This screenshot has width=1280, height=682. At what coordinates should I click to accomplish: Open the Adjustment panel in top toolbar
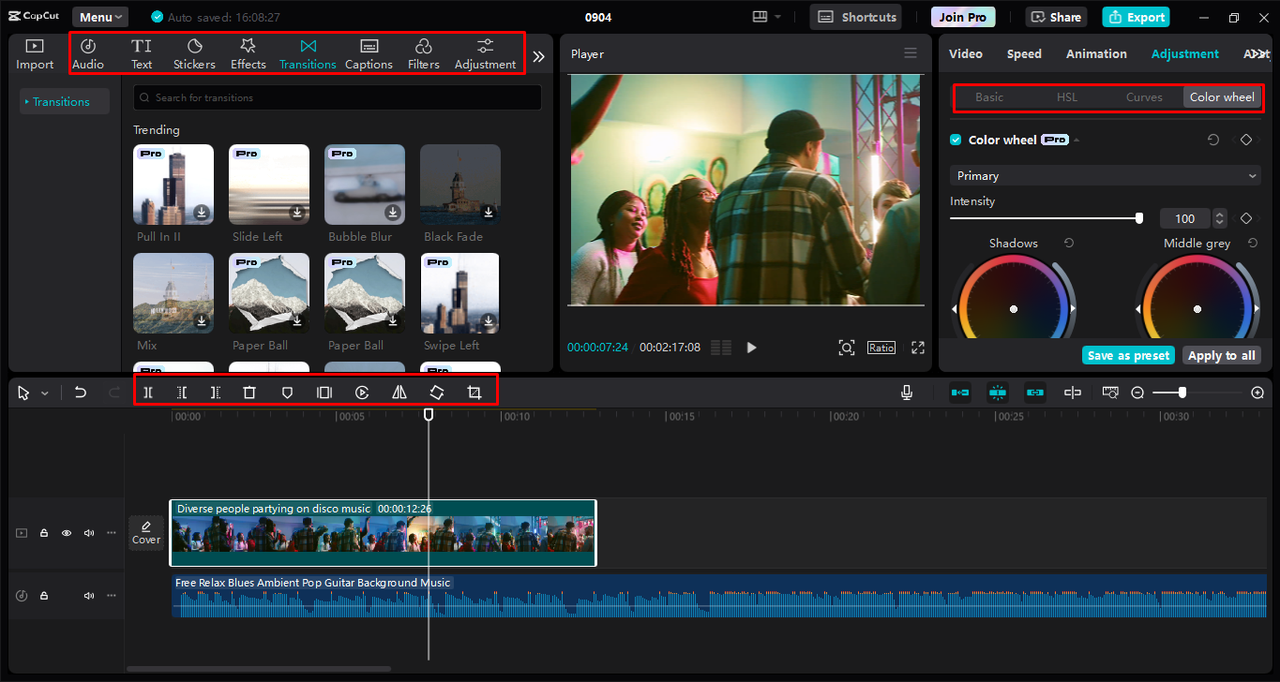[485, 53]
